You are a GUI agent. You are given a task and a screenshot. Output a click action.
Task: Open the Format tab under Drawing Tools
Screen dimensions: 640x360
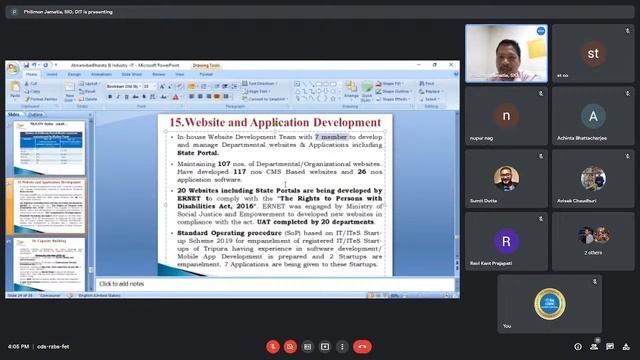pyautogui.click(x=206, y=74)
